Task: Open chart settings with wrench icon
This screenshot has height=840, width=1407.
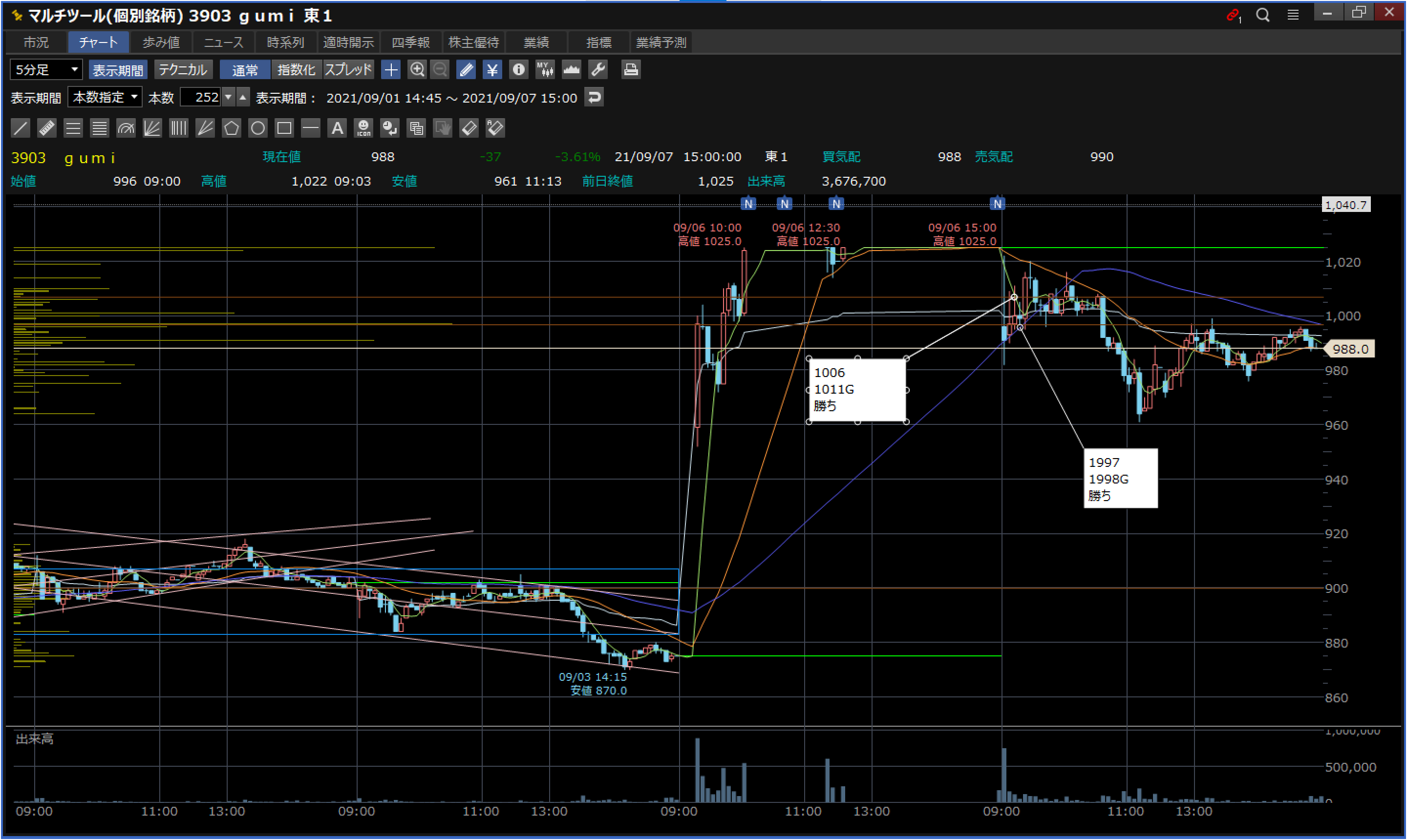Action: coord(598,70)
